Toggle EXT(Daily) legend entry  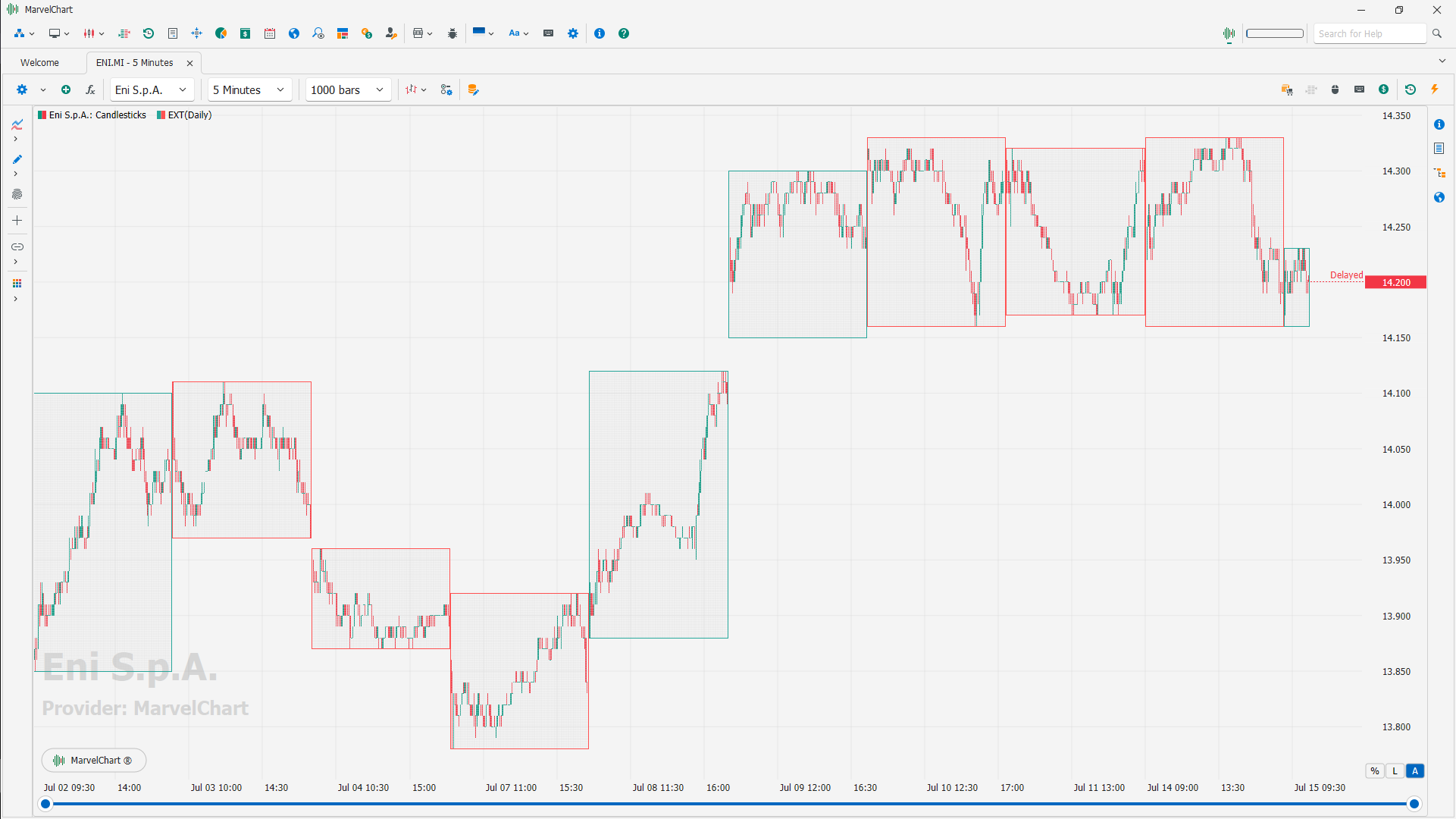(x=184, y=115)
